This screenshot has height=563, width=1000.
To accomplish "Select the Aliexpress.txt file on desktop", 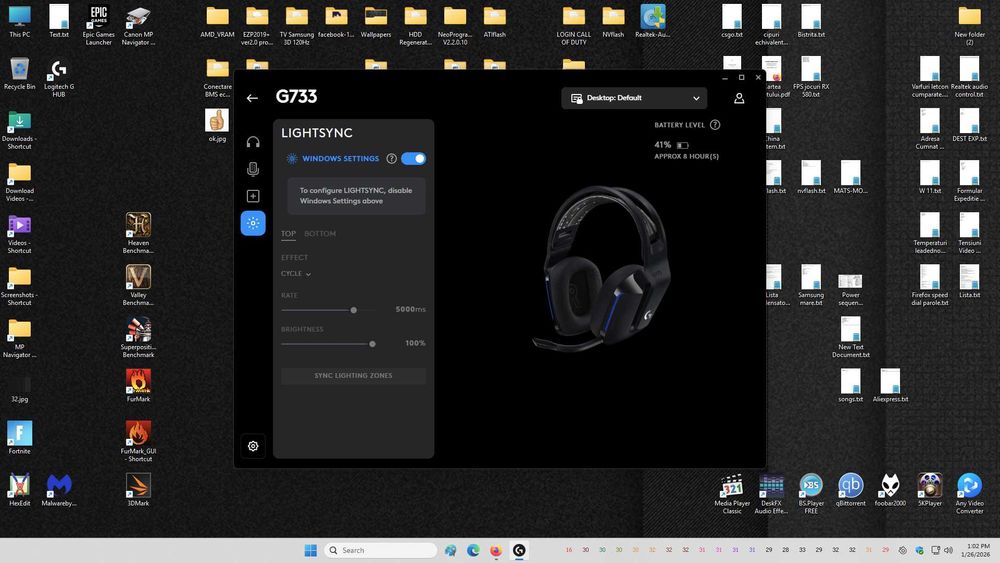I will coord(890,386).
